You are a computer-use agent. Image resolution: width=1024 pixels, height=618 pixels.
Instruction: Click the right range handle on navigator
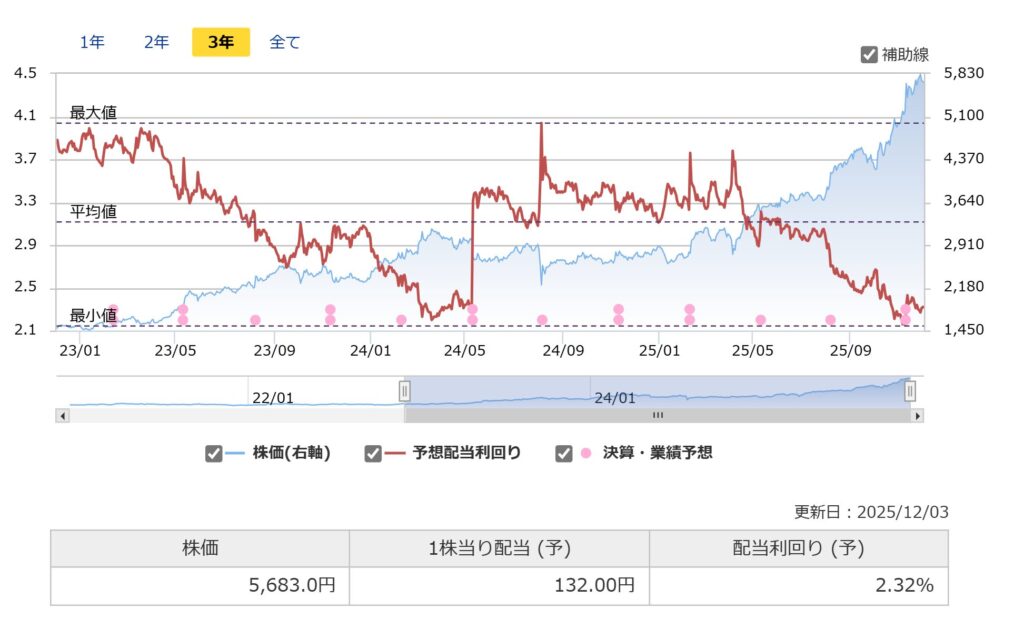coord(910,390)
